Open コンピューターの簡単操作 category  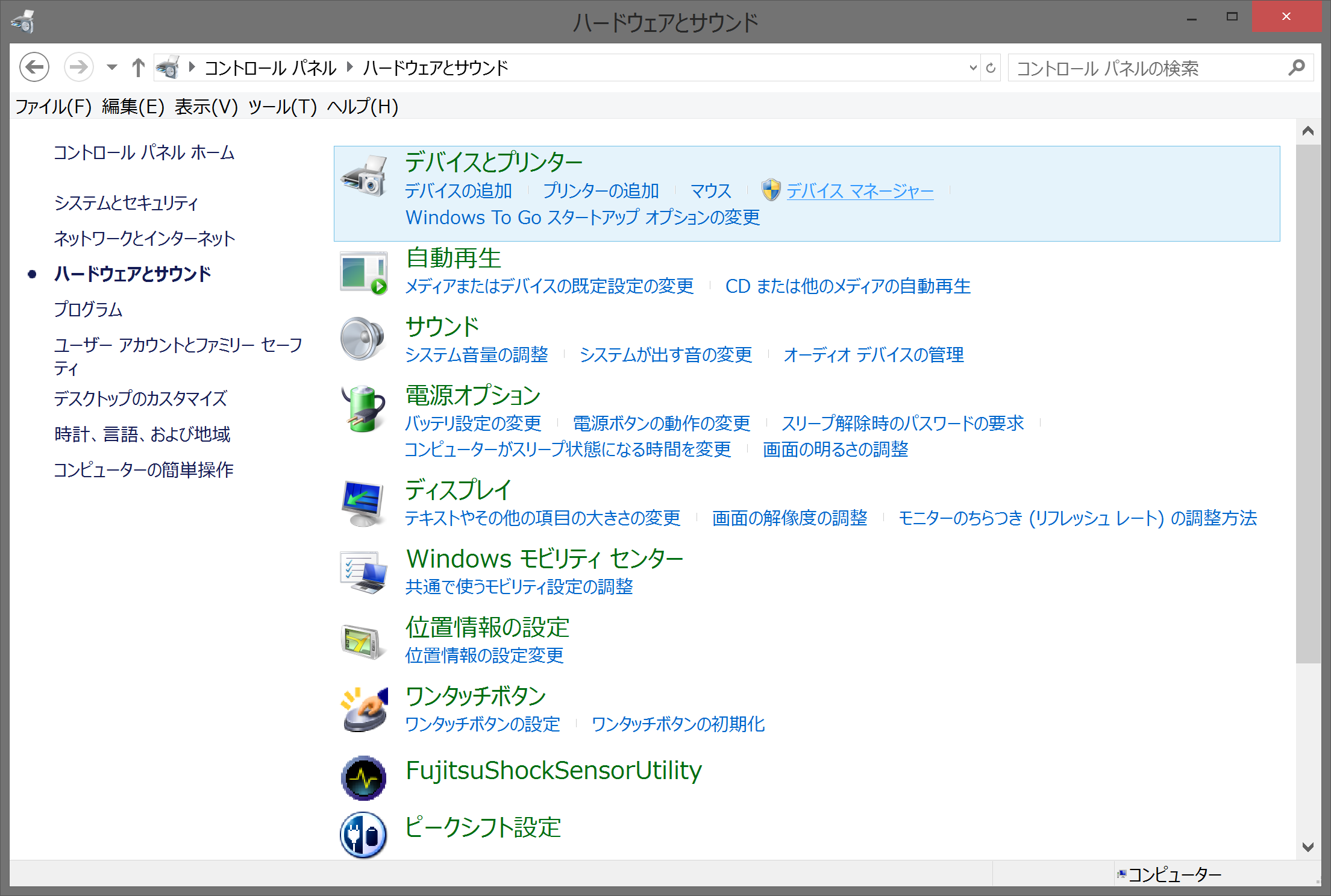click(x=143, y=469)
